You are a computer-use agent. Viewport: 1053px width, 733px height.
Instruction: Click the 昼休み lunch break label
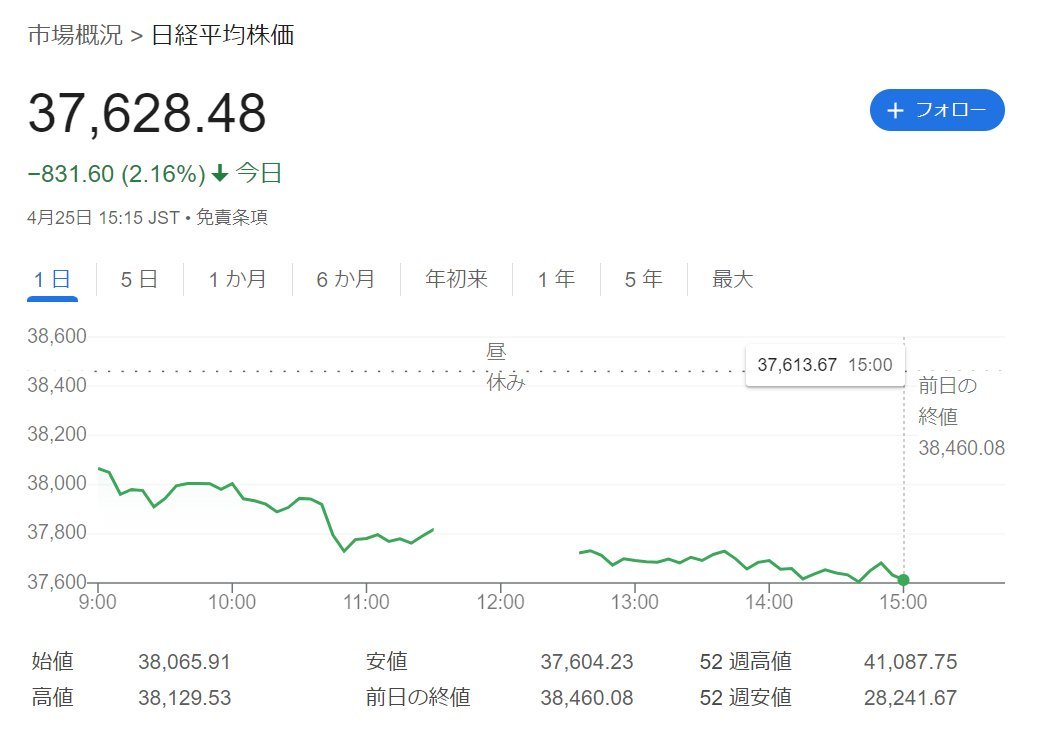tap(505, 367)
